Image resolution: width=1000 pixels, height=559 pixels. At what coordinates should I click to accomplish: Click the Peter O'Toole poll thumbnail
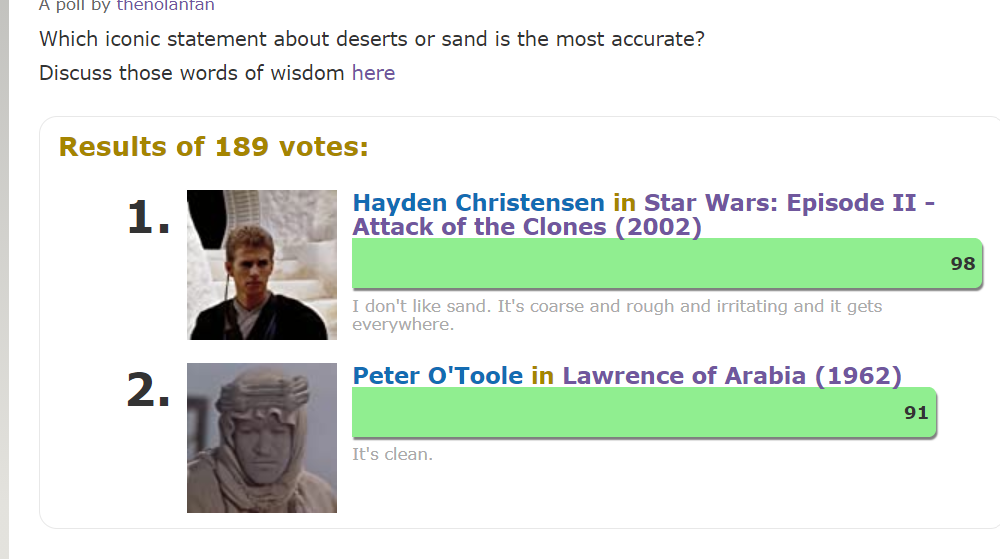click(x=262, y=438)
